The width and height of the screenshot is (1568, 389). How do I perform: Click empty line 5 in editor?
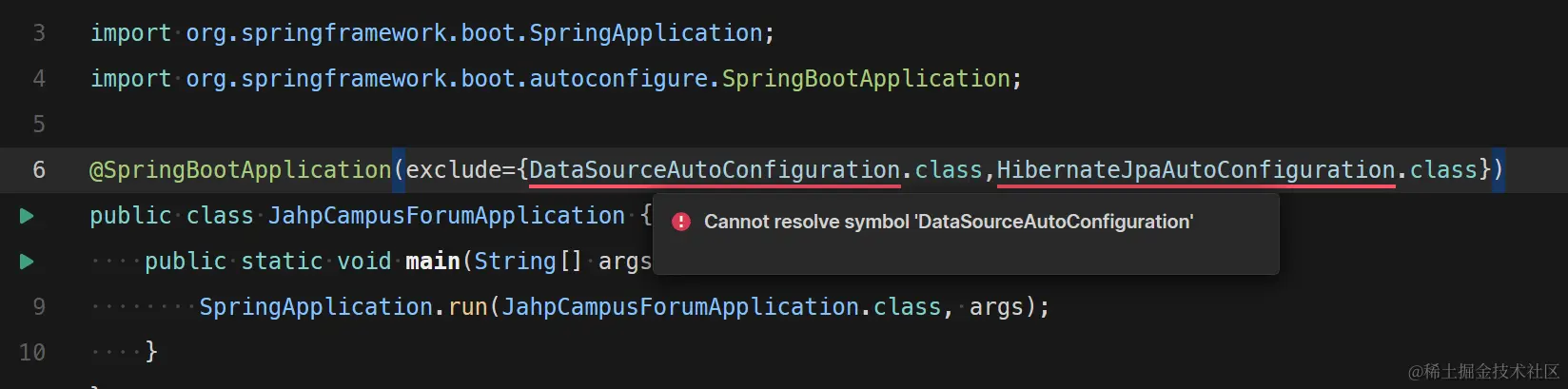(571, 125)
